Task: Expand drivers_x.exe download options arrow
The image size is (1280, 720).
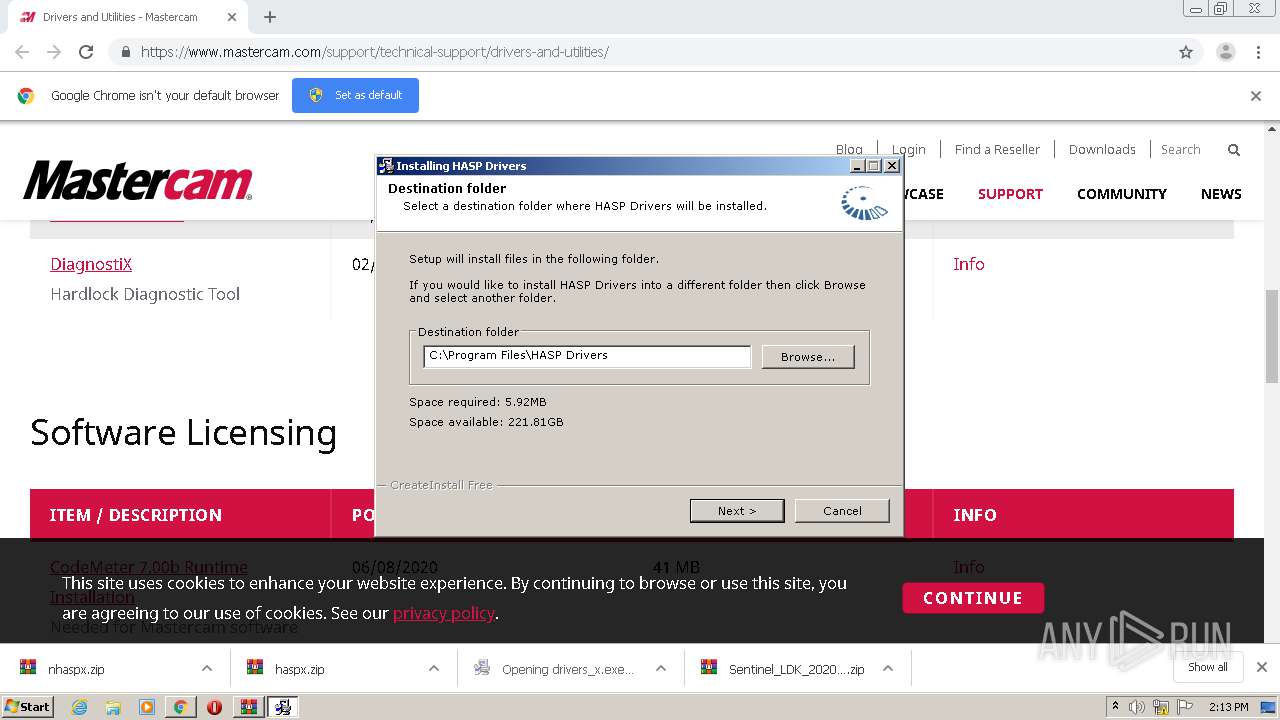Action: point(661,669)
